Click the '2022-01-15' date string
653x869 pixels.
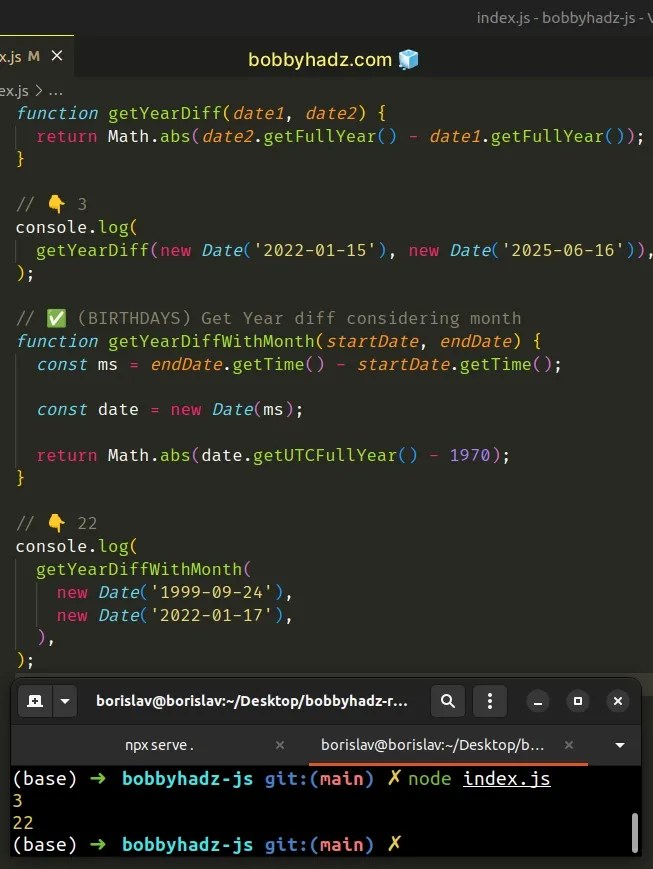(315, 250)
